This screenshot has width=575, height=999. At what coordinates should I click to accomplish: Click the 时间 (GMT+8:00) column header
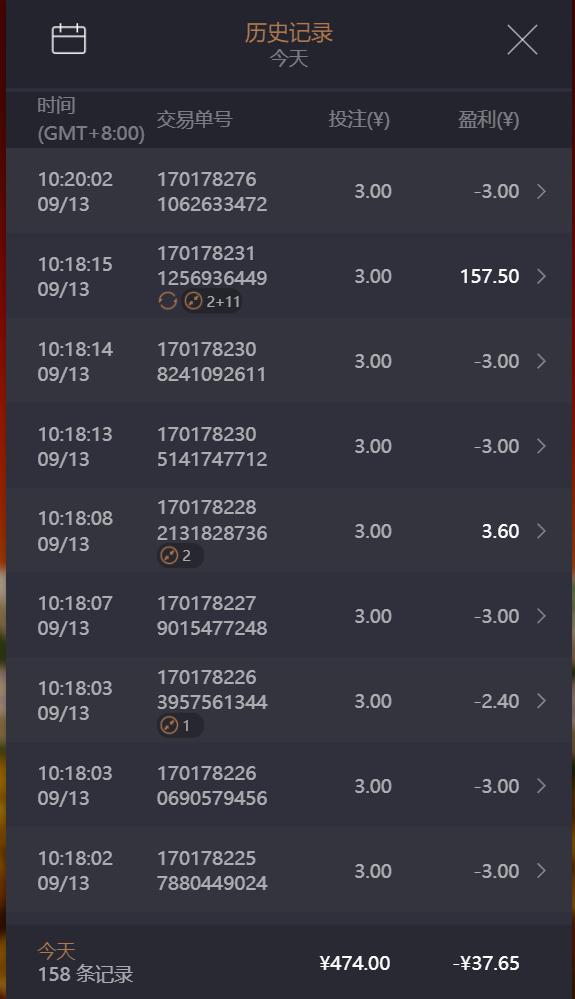tap(90, 119)
